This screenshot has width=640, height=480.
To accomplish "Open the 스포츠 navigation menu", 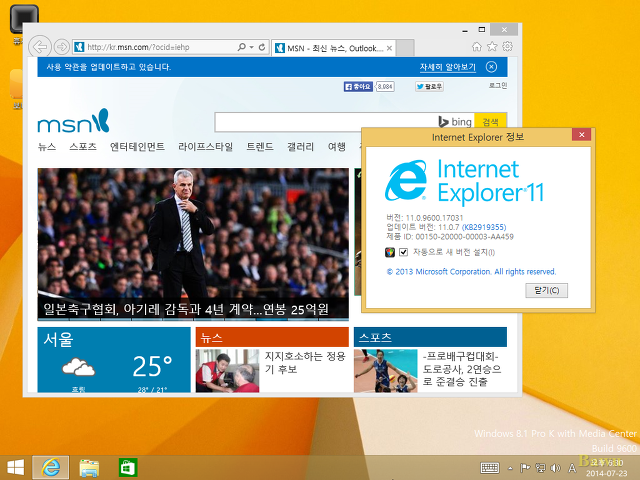I will click(x=83, y=147).
